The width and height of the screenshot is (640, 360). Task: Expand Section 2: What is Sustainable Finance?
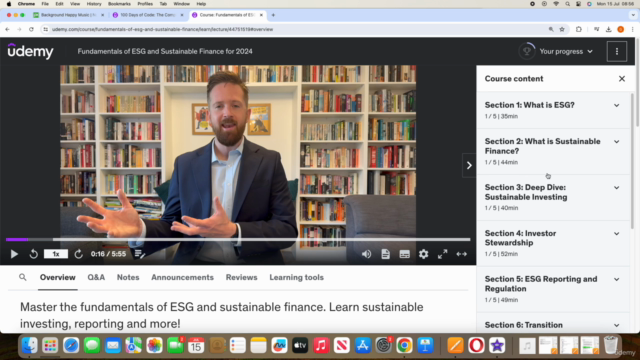click(x=553, y=151)
